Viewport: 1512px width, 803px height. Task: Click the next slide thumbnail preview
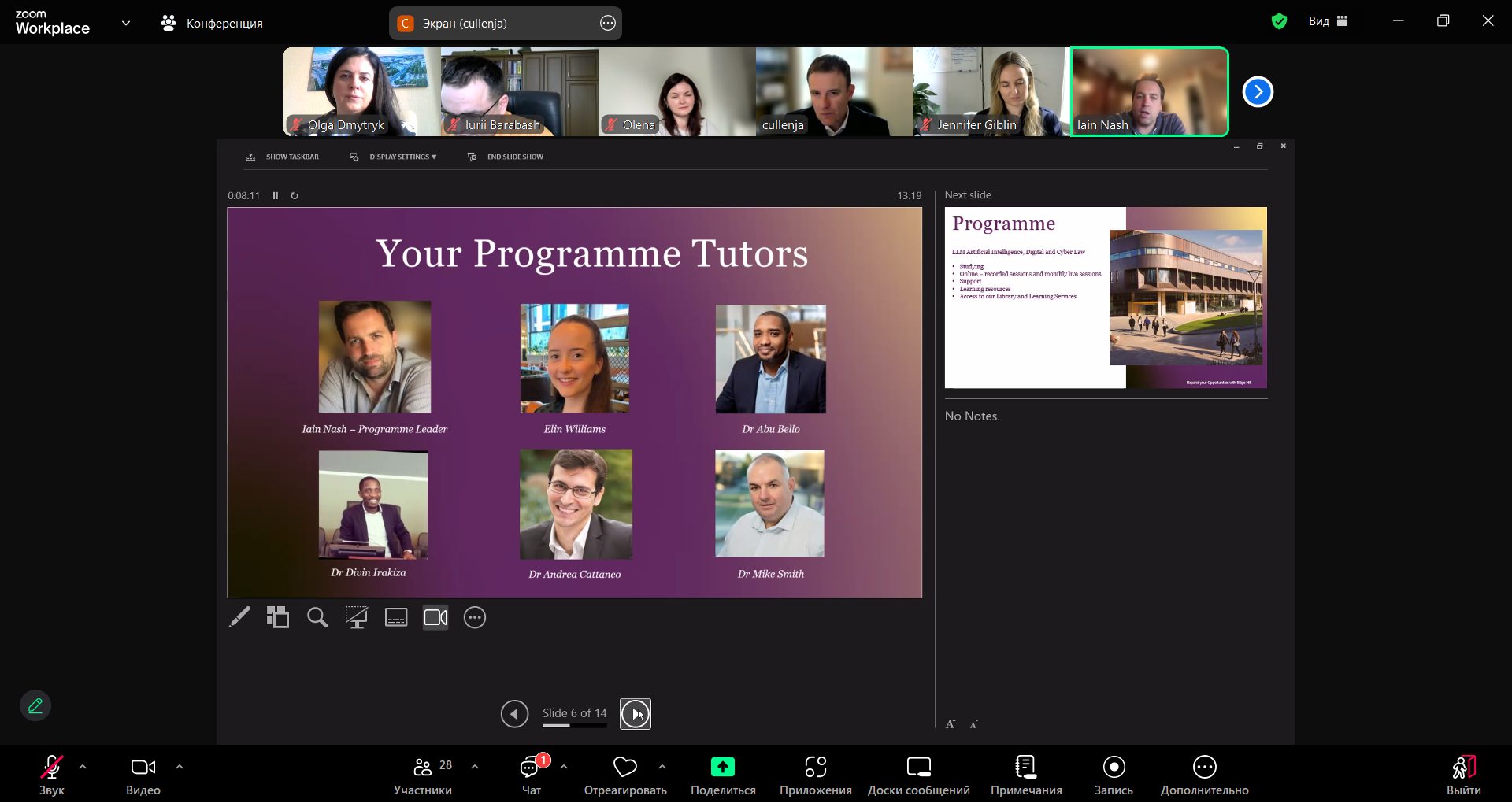[1105, 298]
